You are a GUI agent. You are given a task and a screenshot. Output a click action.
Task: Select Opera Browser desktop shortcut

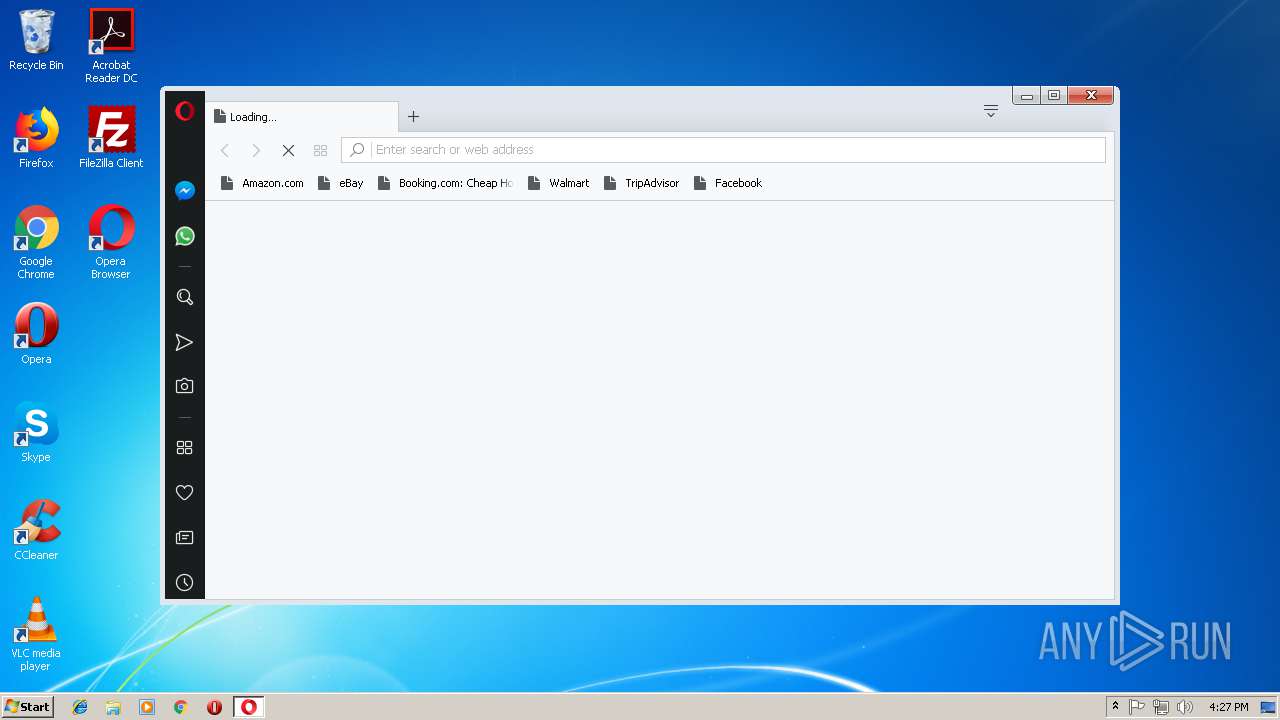(111, 243)
